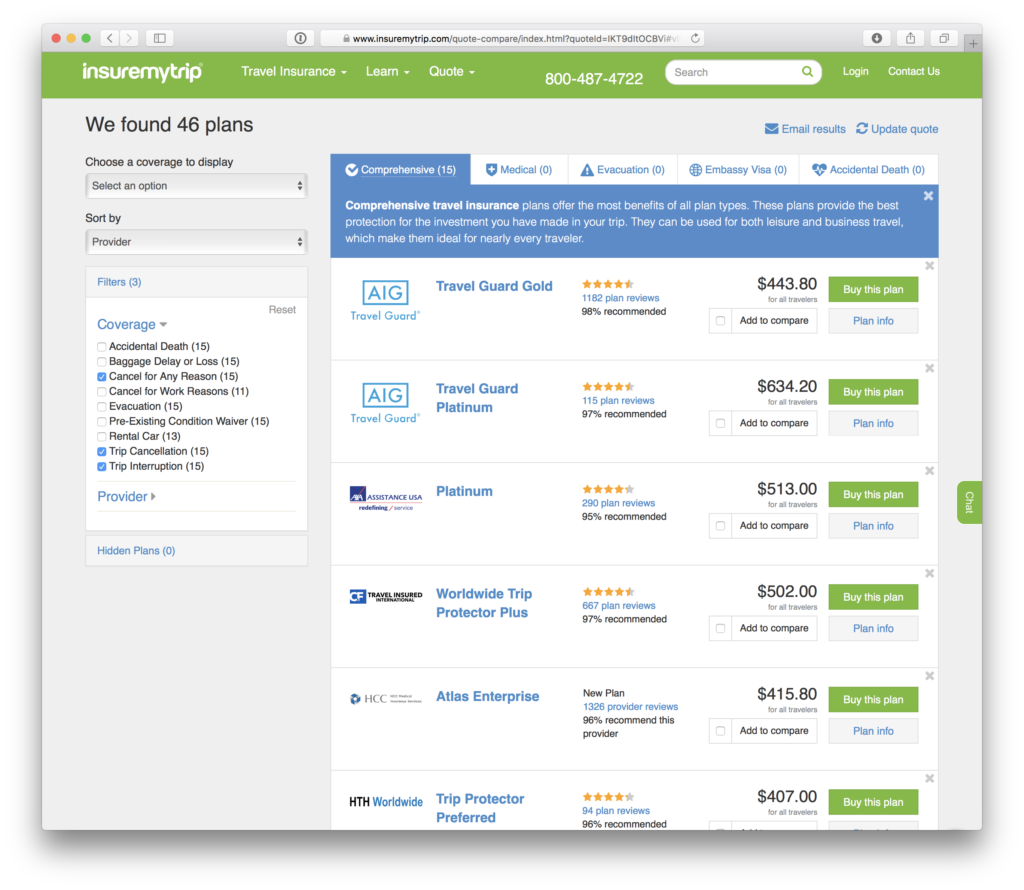This screenshot has height=890, width=1024.
Task: Reload the page in address bar
Action: [x=696, y=38]
